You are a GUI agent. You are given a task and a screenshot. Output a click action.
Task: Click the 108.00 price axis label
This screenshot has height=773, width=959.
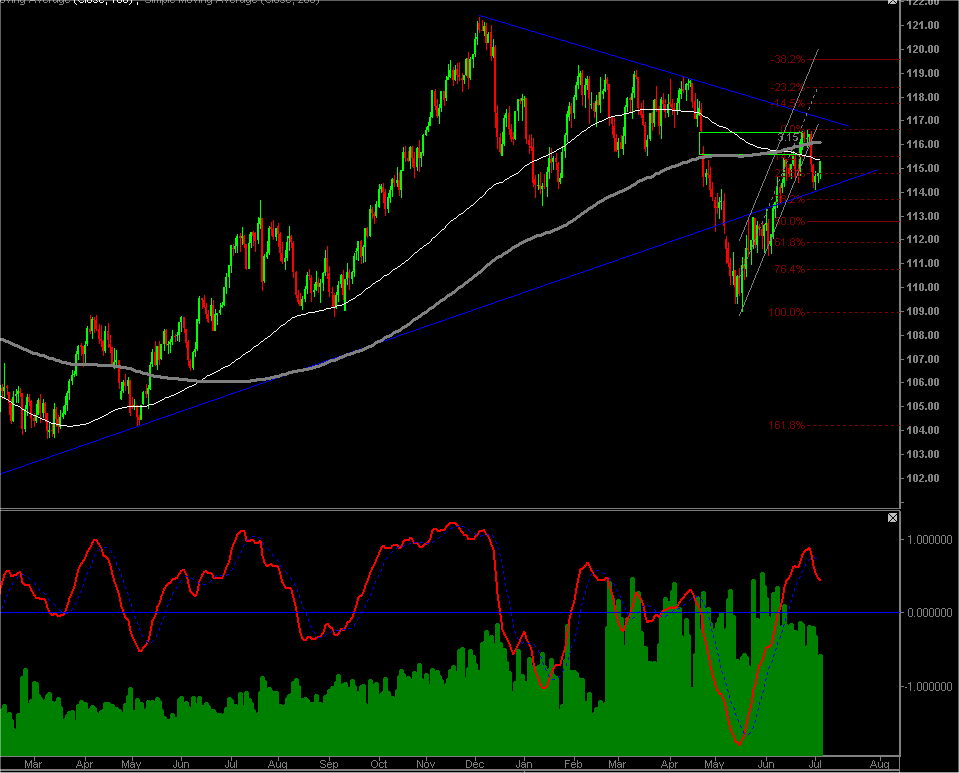pyautogui.click(x=923, y=335)
